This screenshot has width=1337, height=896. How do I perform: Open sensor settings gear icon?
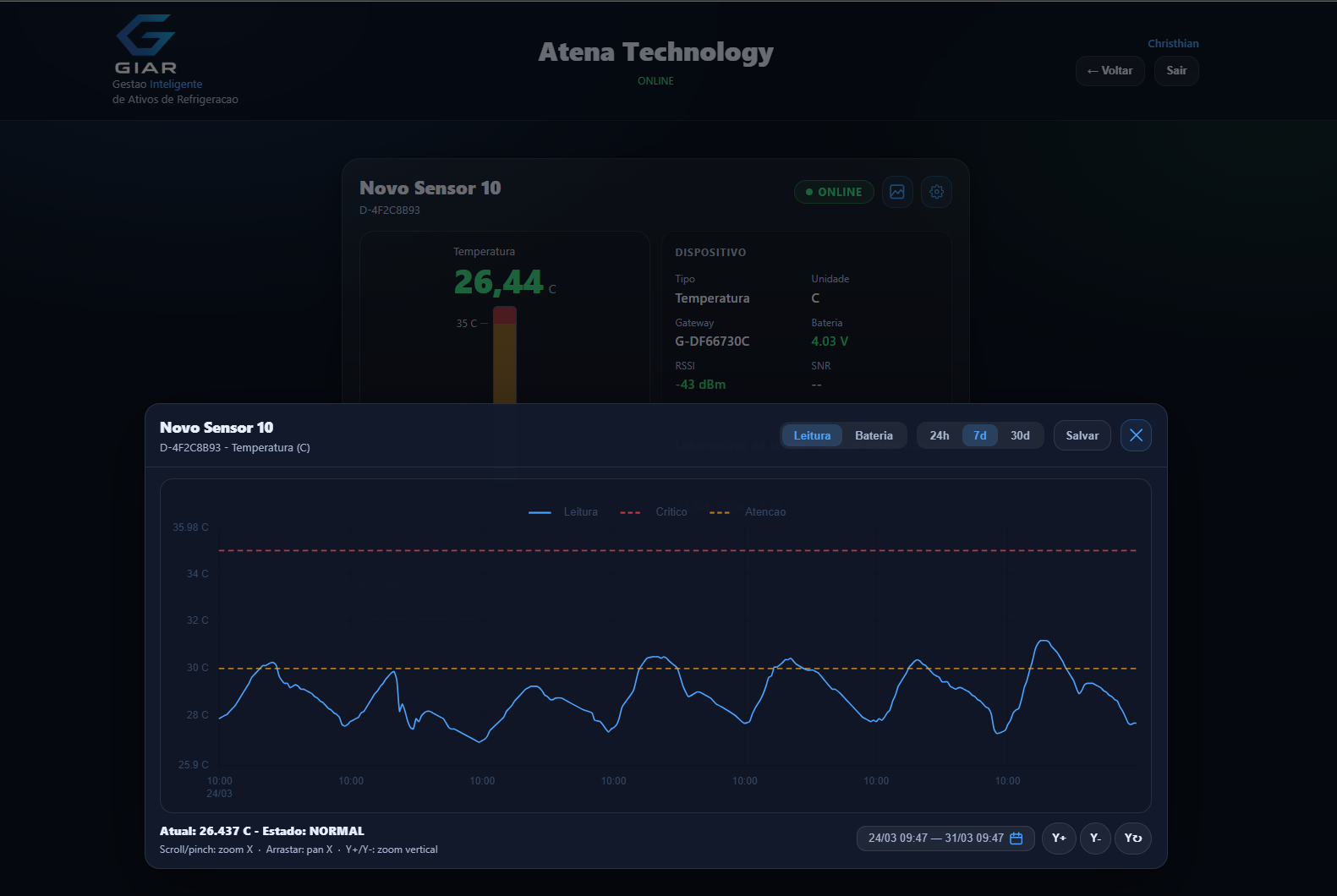tap(936, 192)
